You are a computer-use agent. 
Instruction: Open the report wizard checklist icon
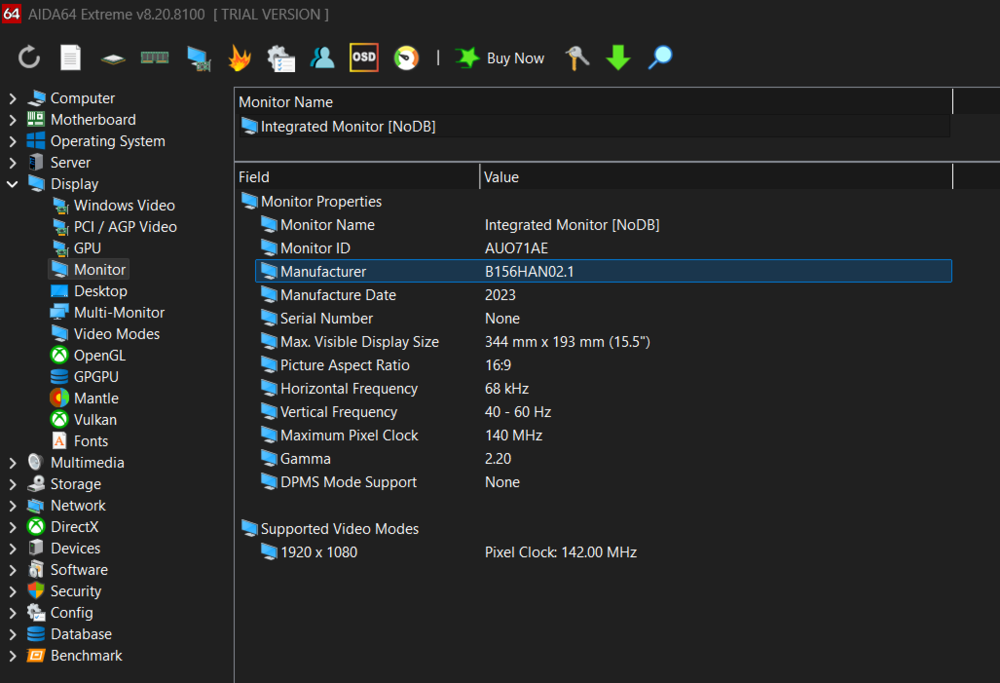coord(281,58)
